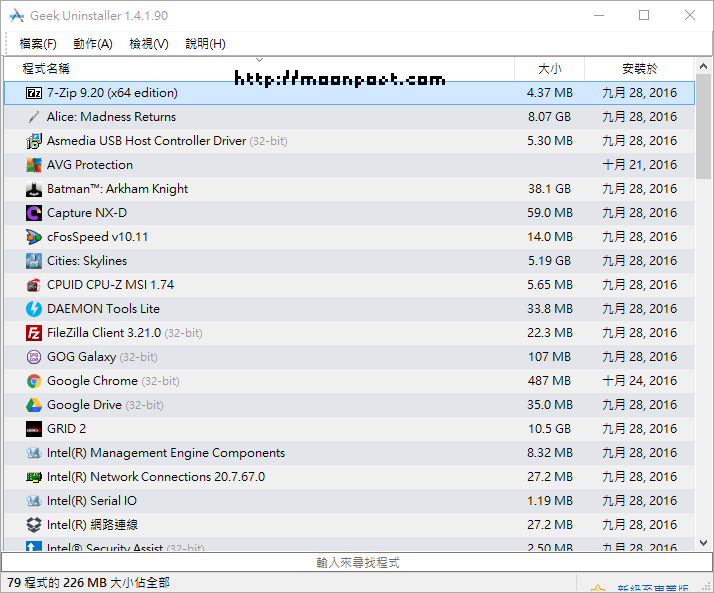
Task: Click the Google Chrome icon
Action: [34, 381]
